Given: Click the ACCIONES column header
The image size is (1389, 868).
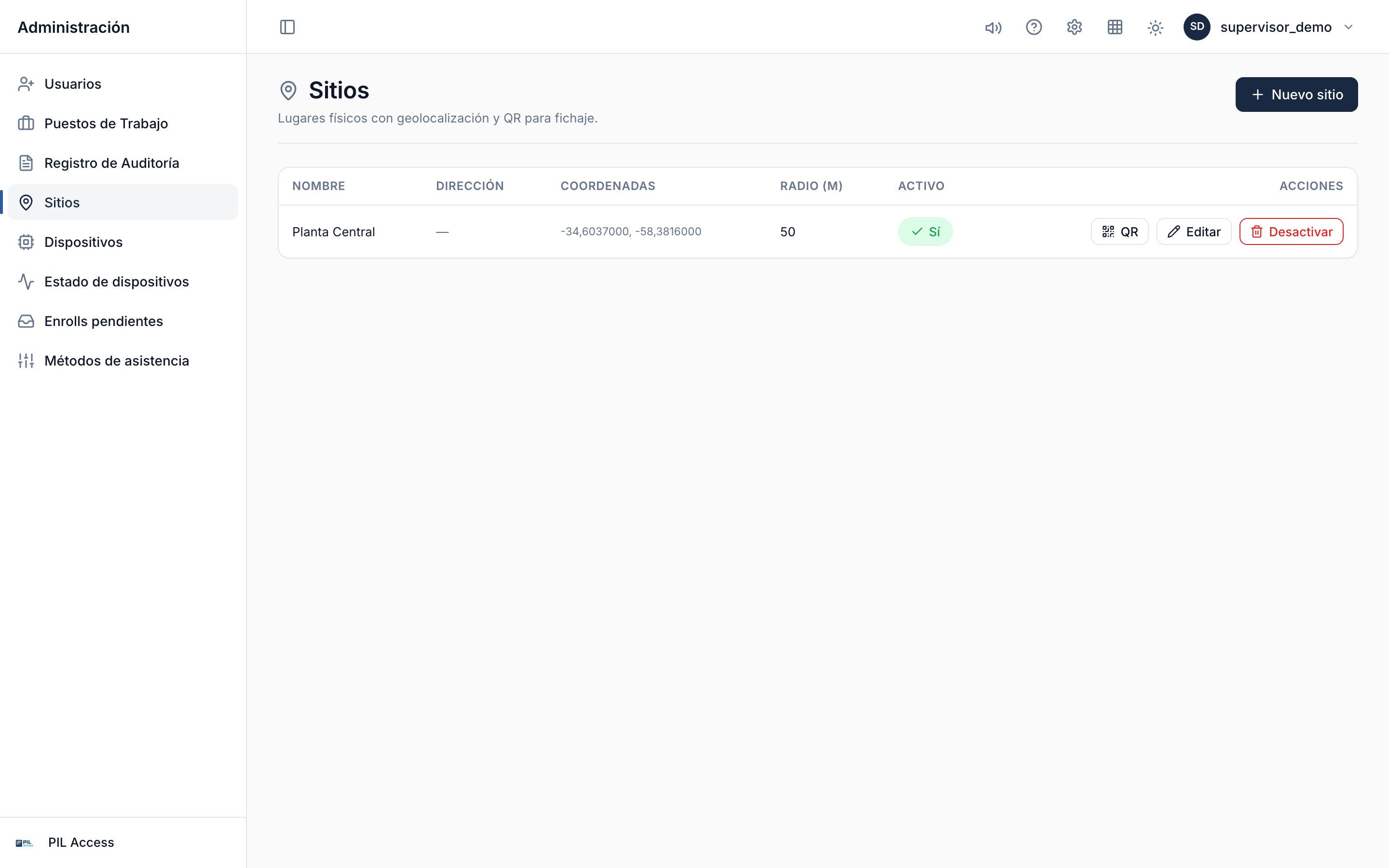Looking at the screenshot, I should pos(1311,186).
